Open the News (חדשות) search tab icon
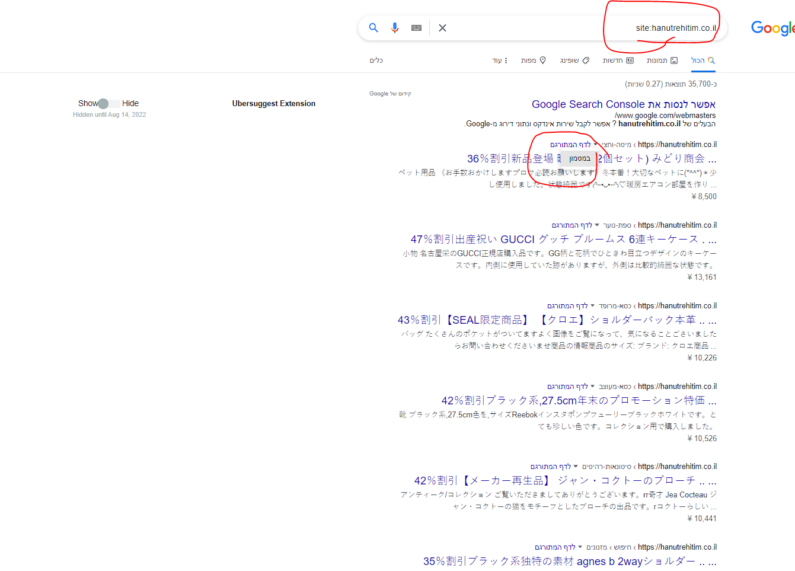Viewport: 795px width, 571px height. click(631, 61)
